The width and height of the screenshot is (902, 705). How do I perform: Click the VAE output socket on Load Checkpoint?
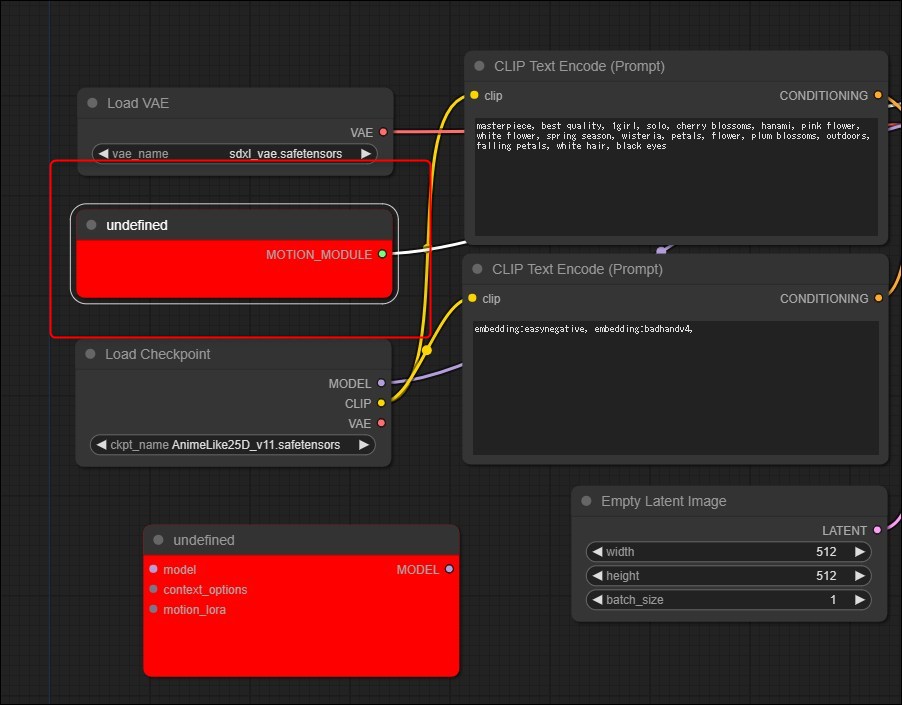tap(381, 423)
